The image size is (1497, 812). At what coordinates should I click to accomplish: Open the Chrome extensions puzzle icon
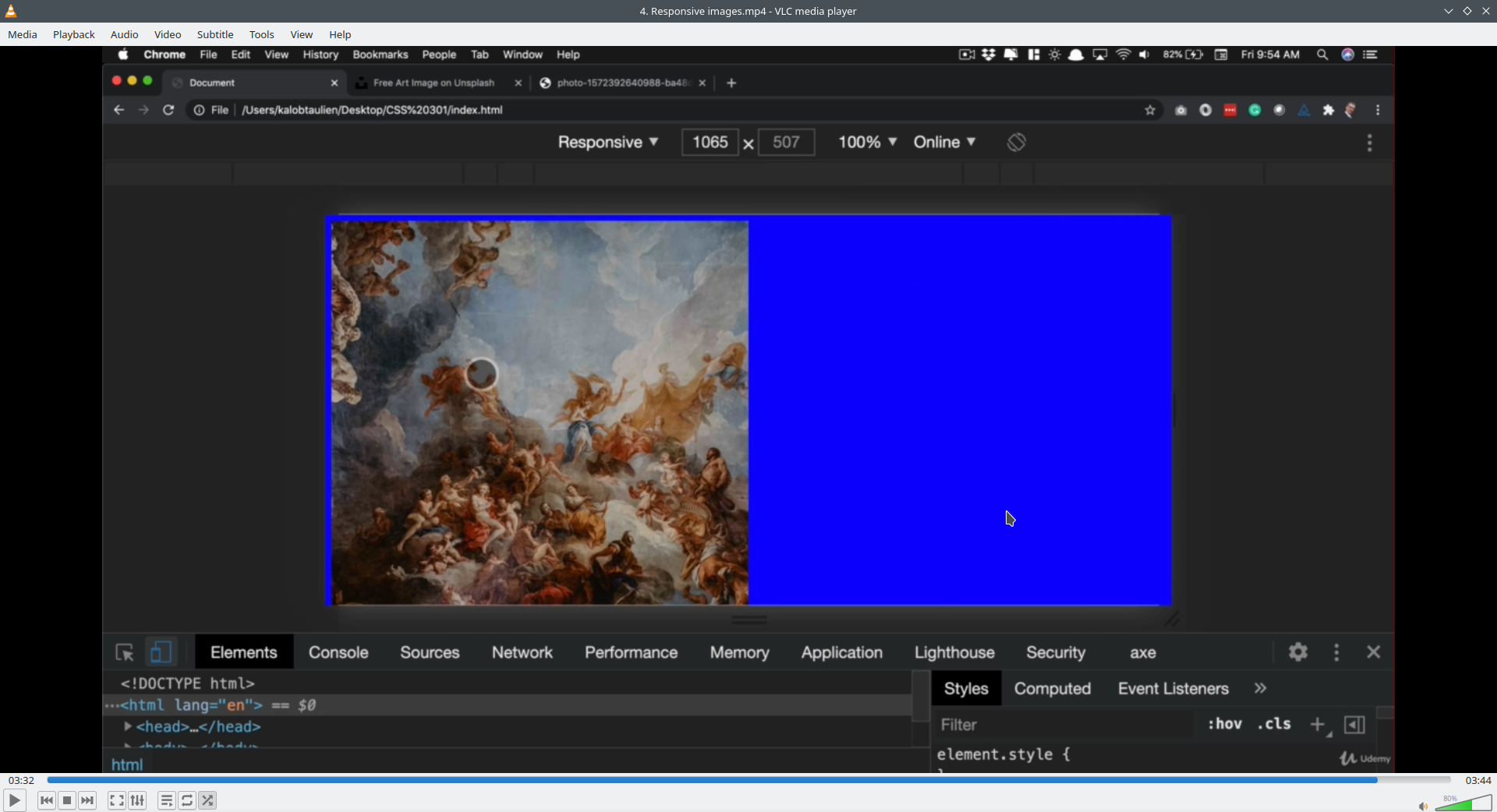pos(1329,110)
